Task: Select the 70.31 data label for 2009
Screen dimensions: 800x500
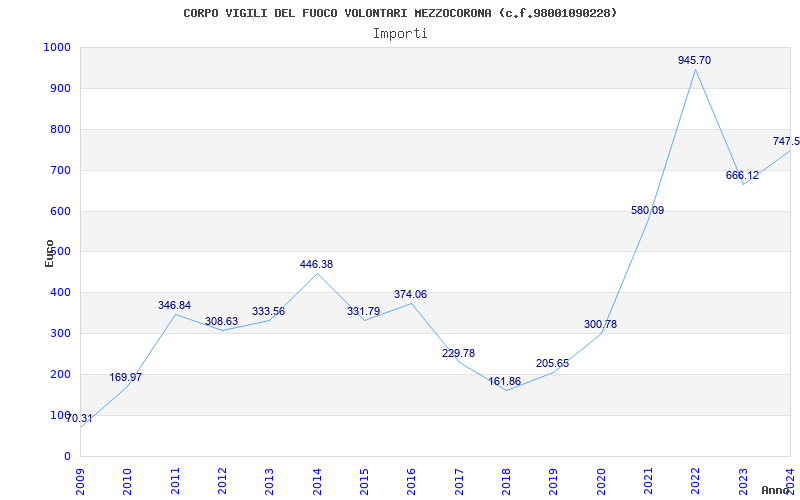Action: (x=79, y=418)
